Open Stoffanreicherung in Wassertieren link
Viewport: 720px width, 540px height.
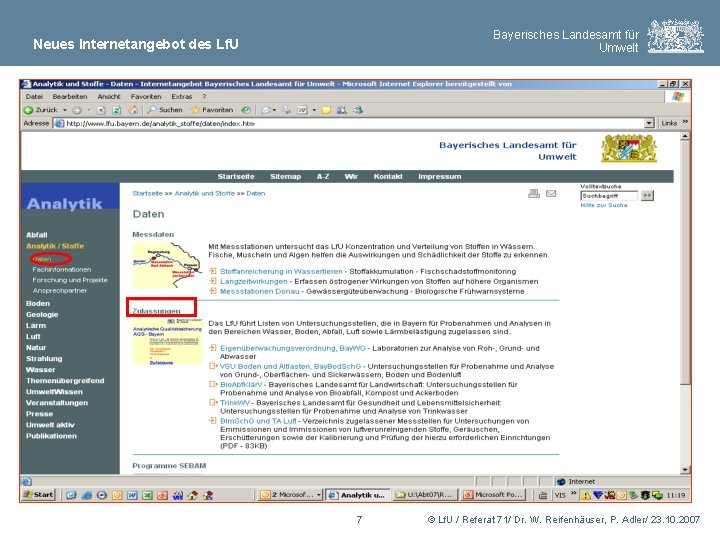[x=281, y=271]
